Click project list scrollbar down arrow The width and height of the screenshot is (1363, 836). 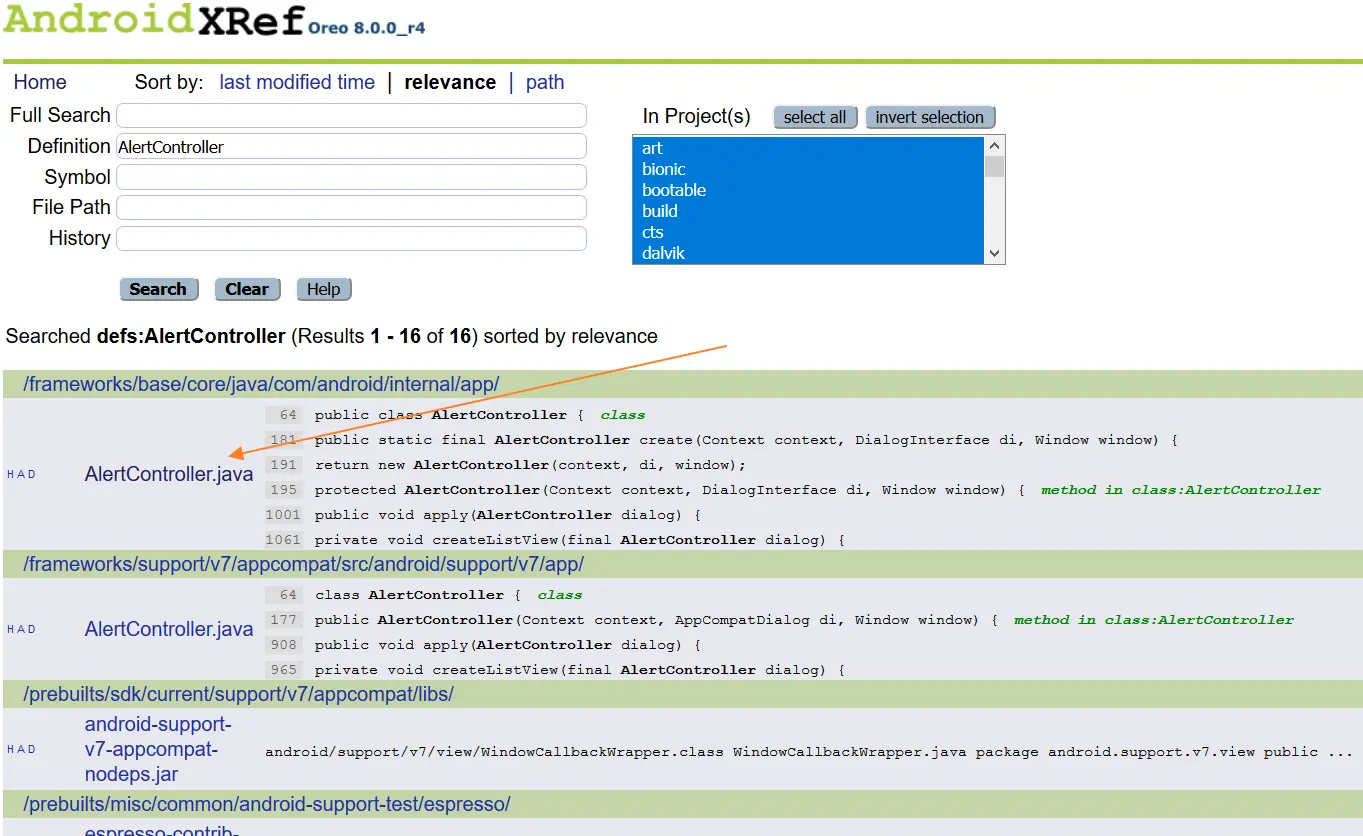(x=994, y=254)
